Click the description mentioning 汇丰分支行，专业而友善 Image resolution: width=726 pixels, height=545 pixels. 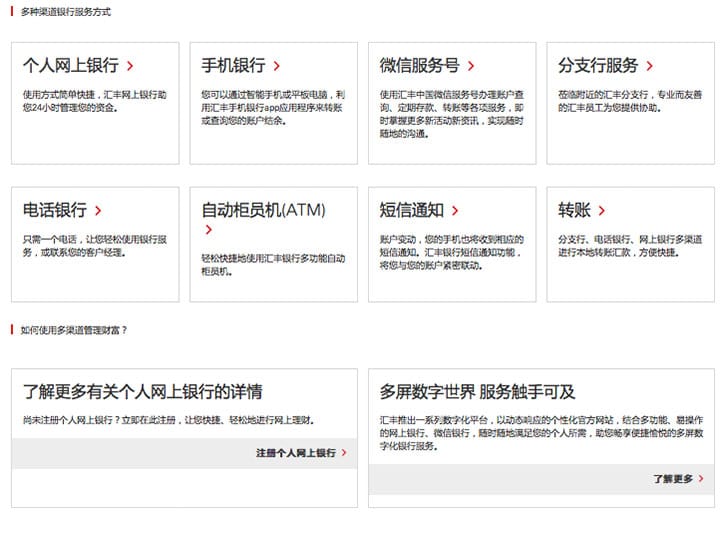point(630,101)
